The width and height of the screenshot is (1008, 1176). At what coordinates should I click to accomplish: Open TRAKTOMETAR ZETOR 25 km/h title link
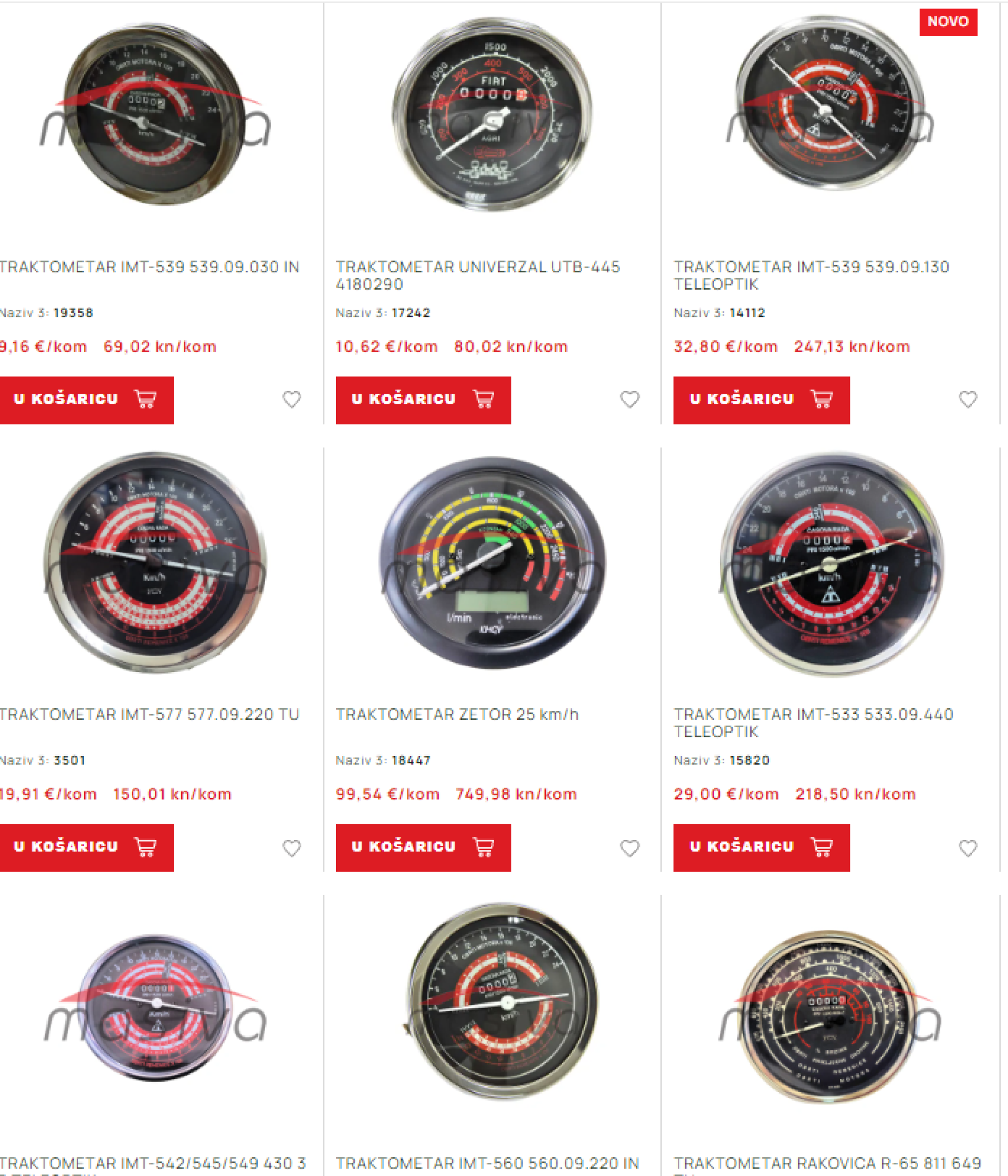click(457, 714)
